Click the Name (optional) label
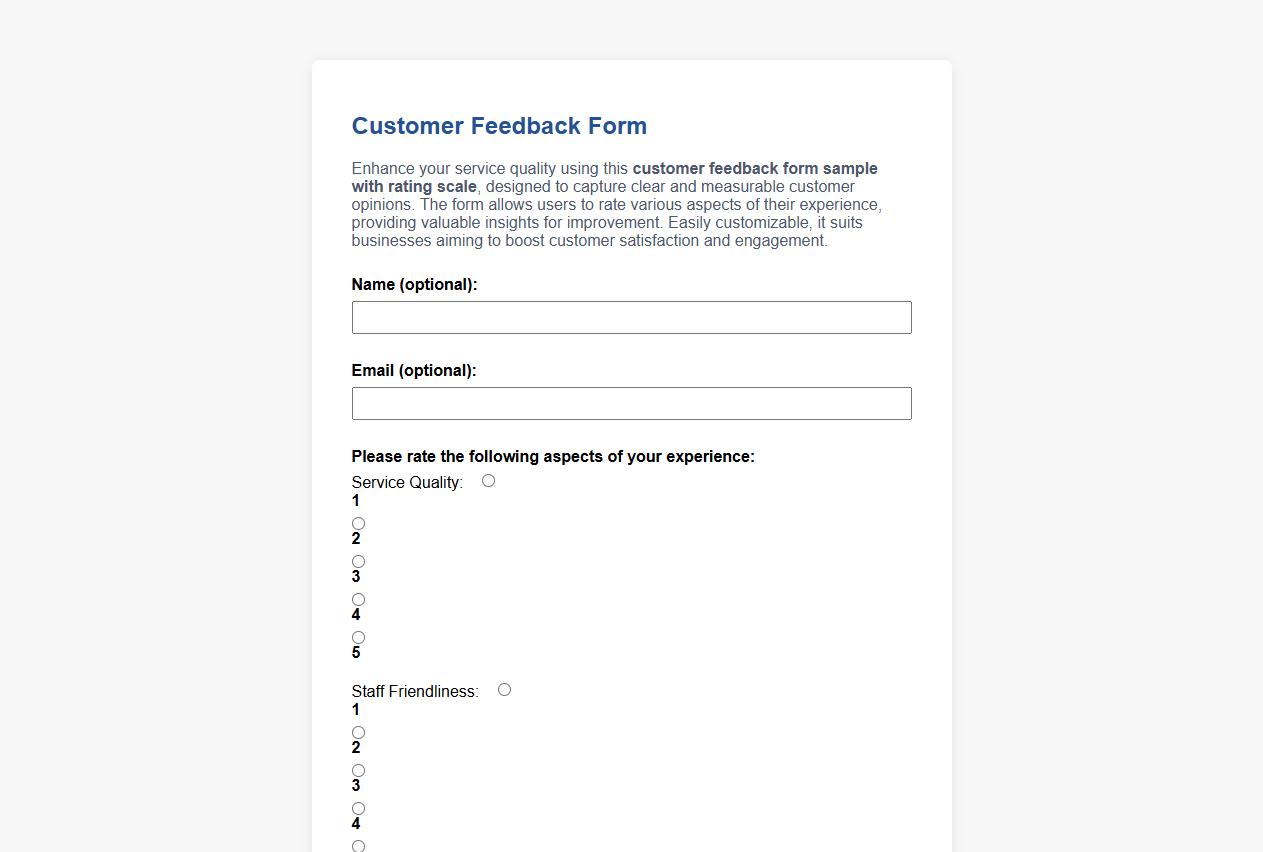The width and height of the screenshot is (1263, 852). pos(414,284)
